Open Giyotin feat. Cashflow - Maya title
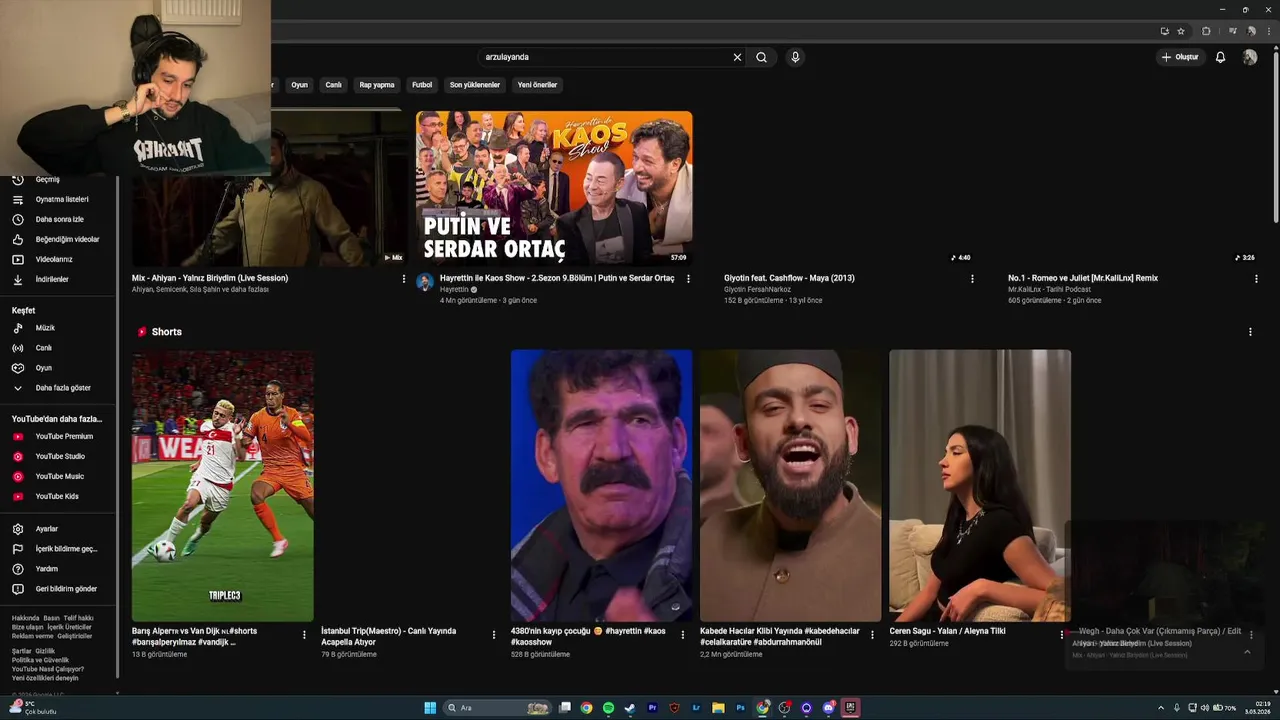Image resolution: width=1280 pixels, height=720 pixels. pyautogui.click(x=789, y=278)
